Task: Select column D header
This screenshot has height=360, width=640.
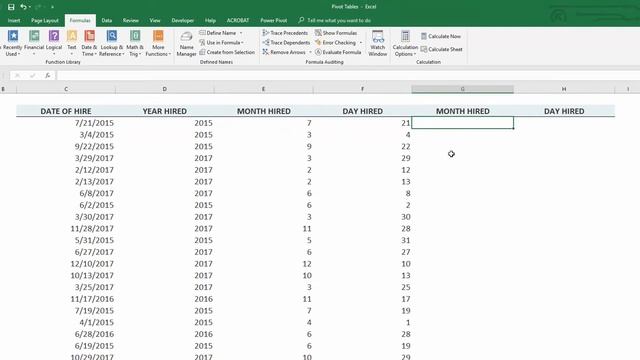Action: 164,89
